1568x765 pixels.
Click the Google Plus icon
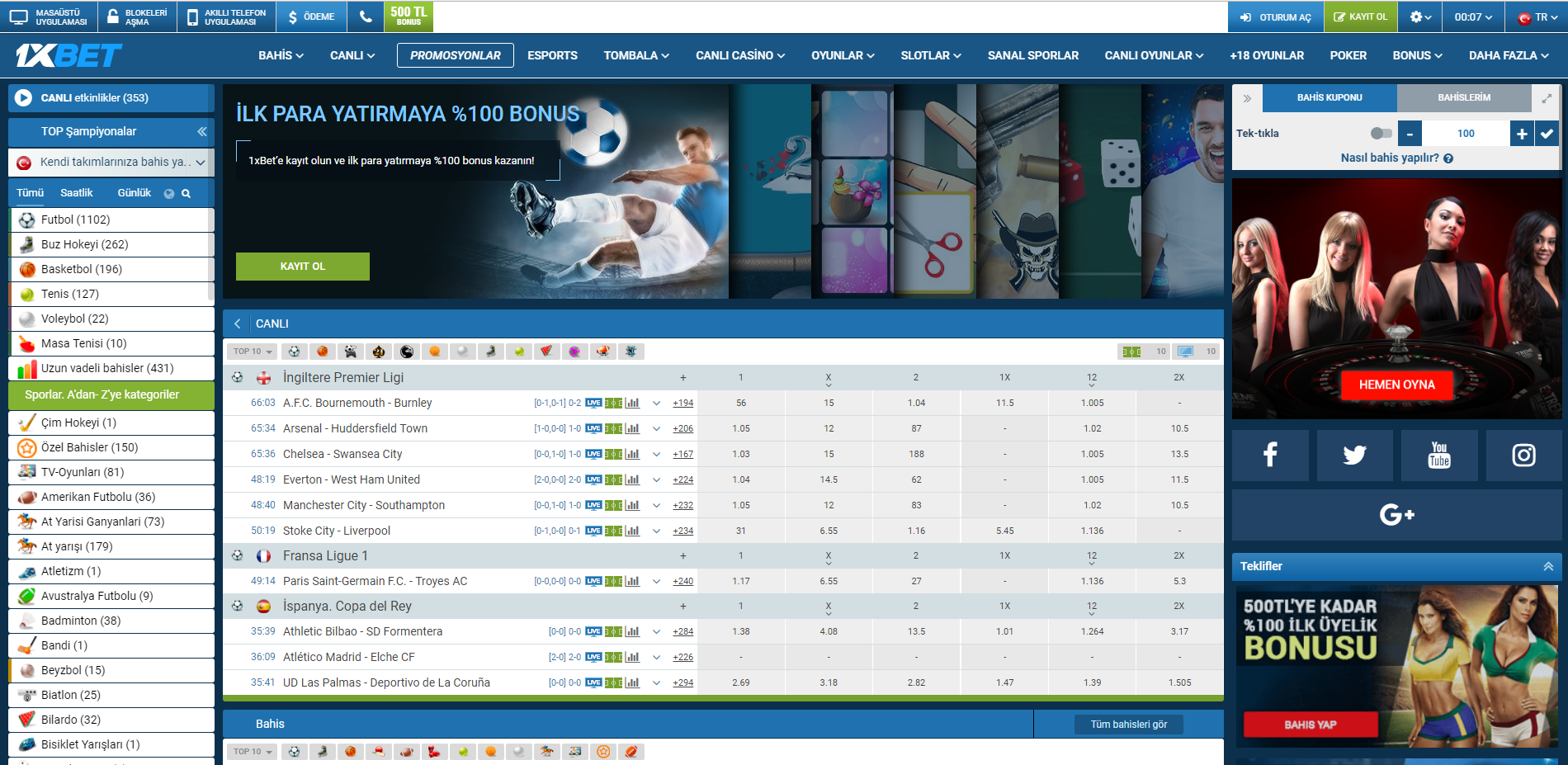point(1396,515)
